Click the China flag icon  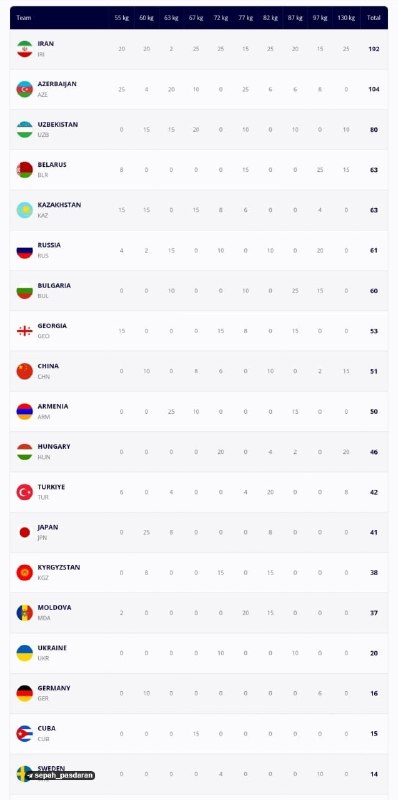[x=24, y=371]
